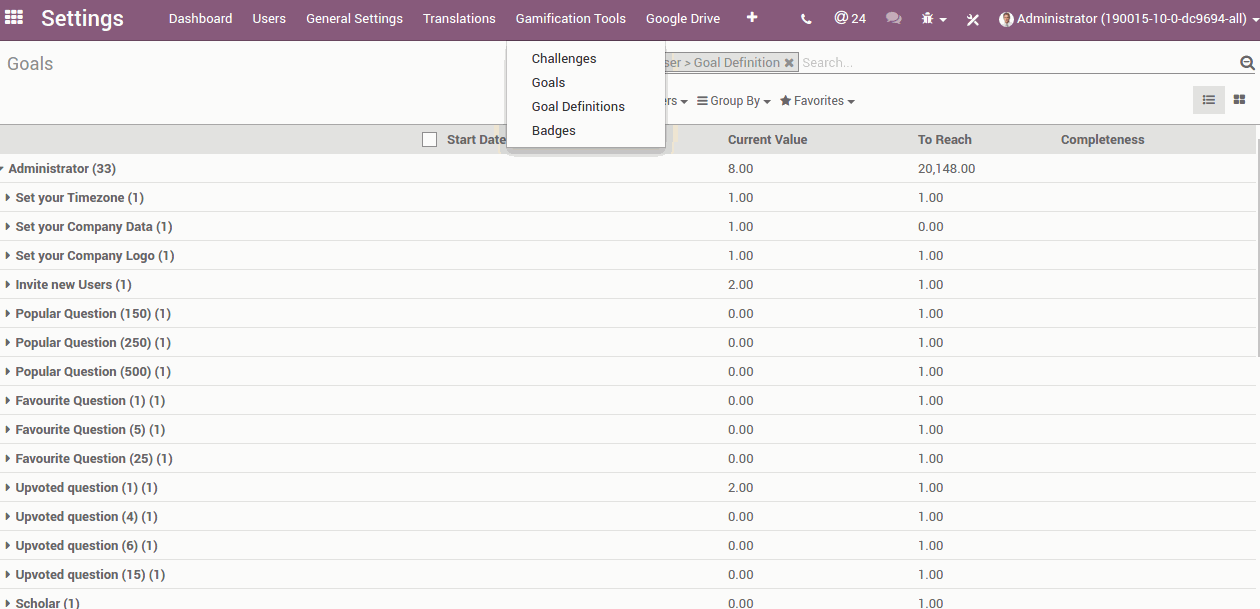Click the crossed tools icon in navbar
Screen dimensions: 1260x609
(973, 19)
